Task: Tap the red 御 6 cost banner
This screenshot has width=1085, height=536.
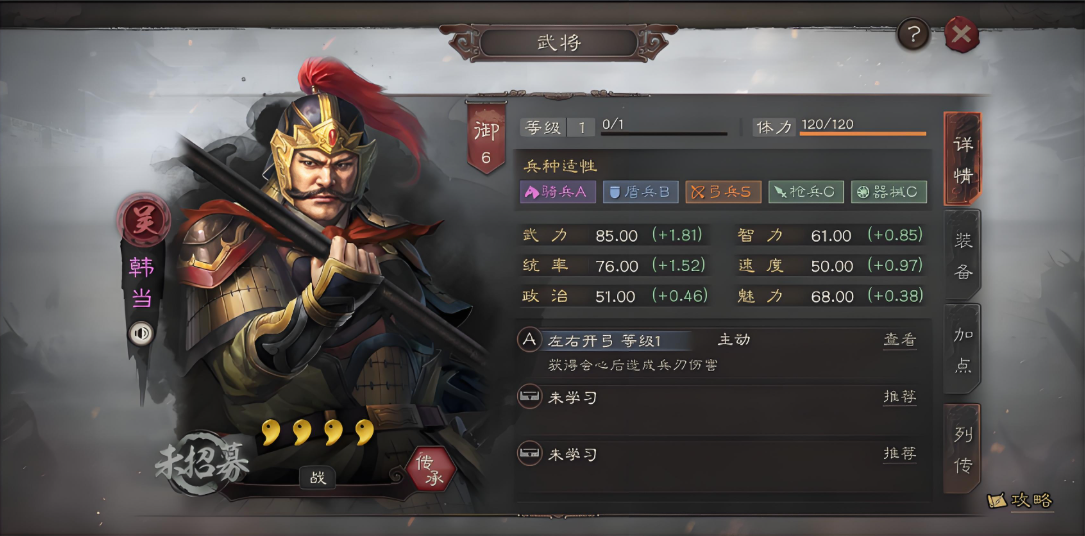Action: (486, 139)
